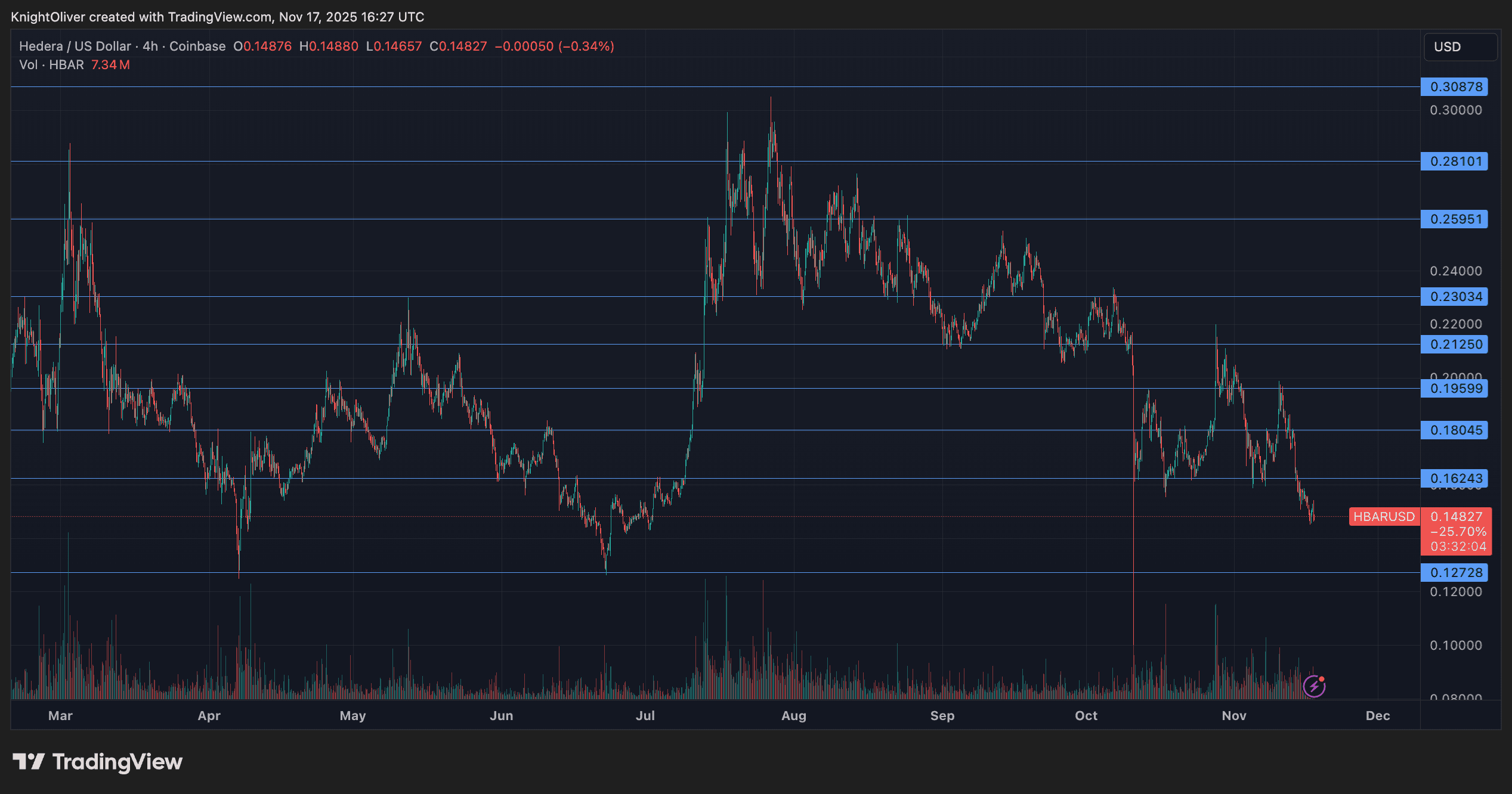
Task: Select the 0.16243 support level label
Action: [x=1454, y=478]
